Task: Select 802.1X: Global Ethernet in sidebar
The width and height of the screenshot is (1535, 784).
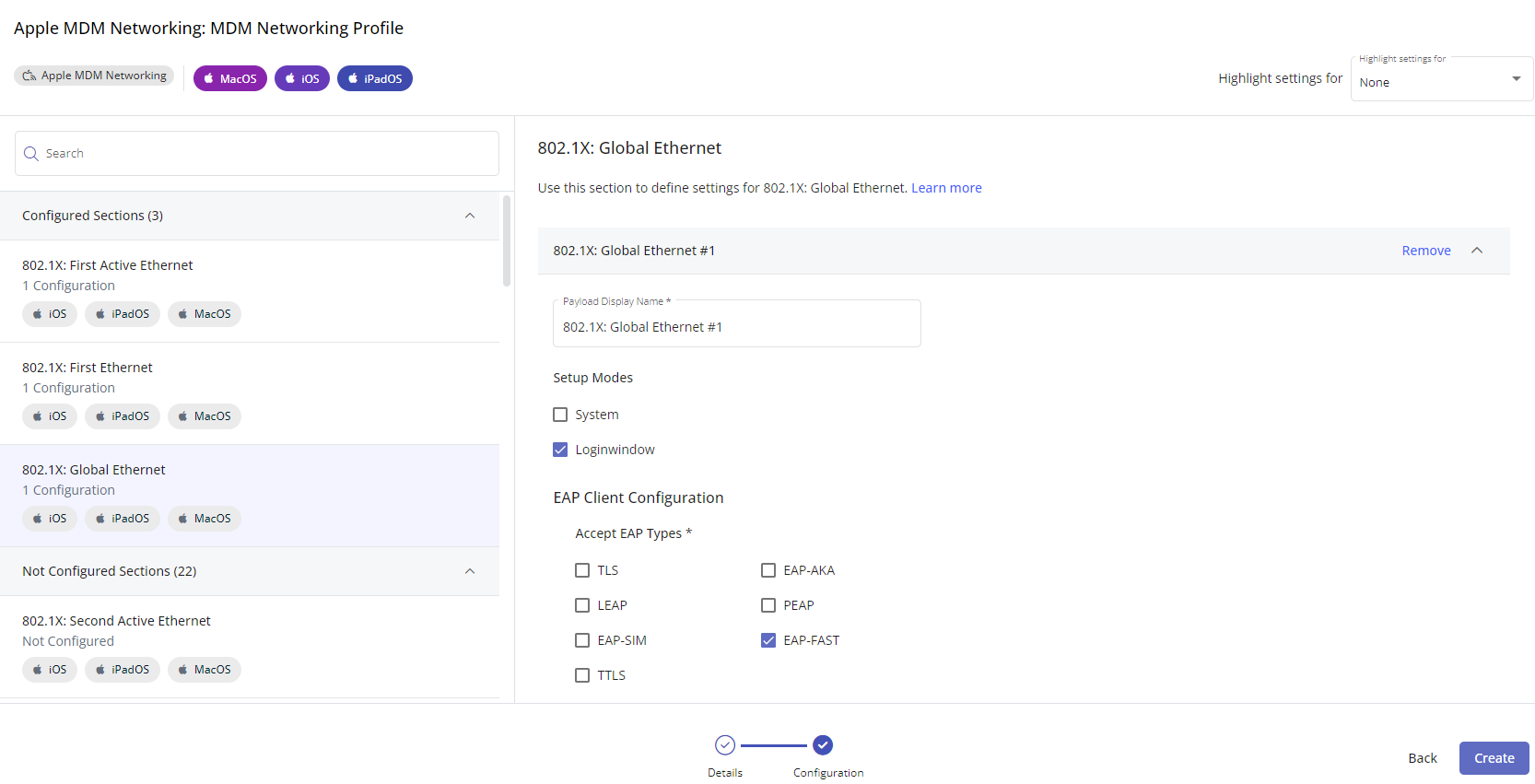Action: pos(250,496)
